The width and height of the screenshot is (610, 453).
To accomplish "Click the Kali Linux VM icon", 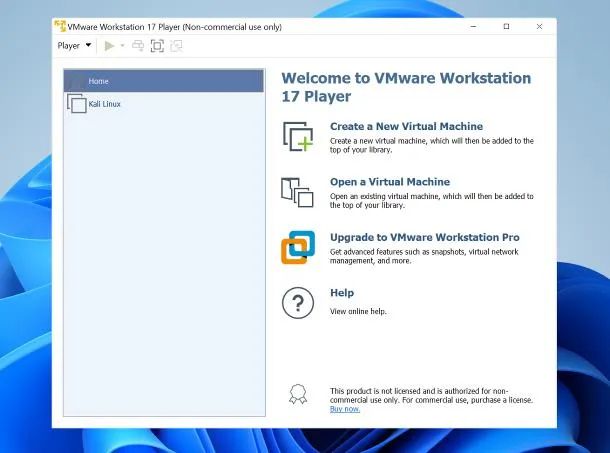I will click(77, 104).
